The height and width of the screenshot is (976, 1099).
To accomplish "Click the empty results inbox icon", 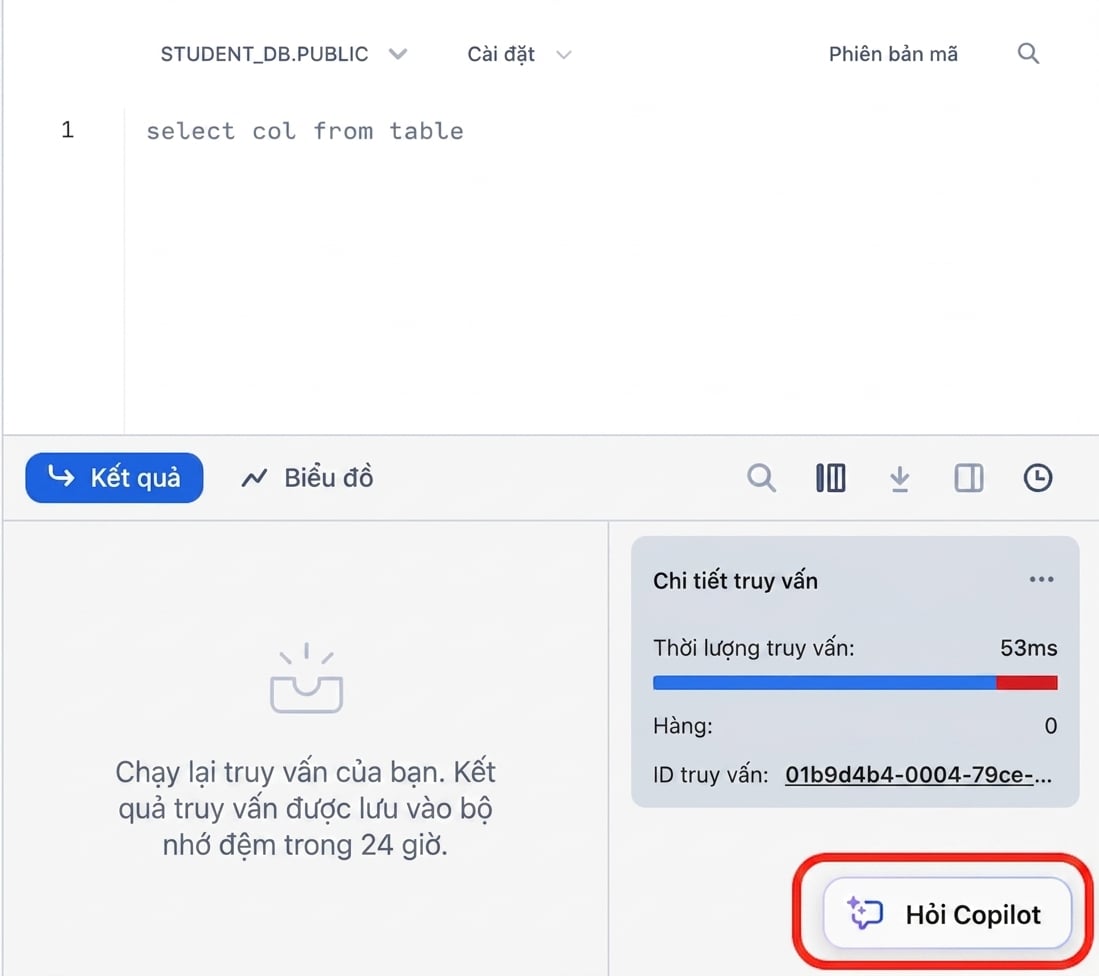I will coord(306,678).
